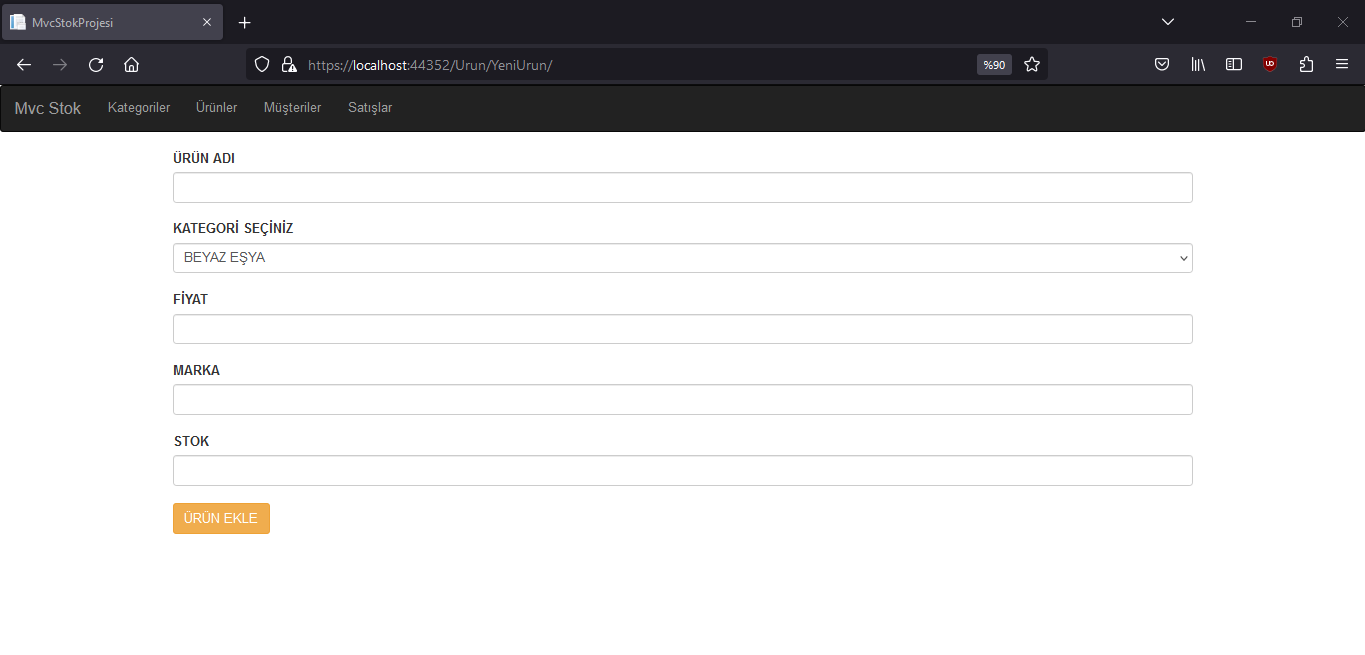Click the %90 zoom indicator
The image size is (1365, 655).
tap(993, 64)
